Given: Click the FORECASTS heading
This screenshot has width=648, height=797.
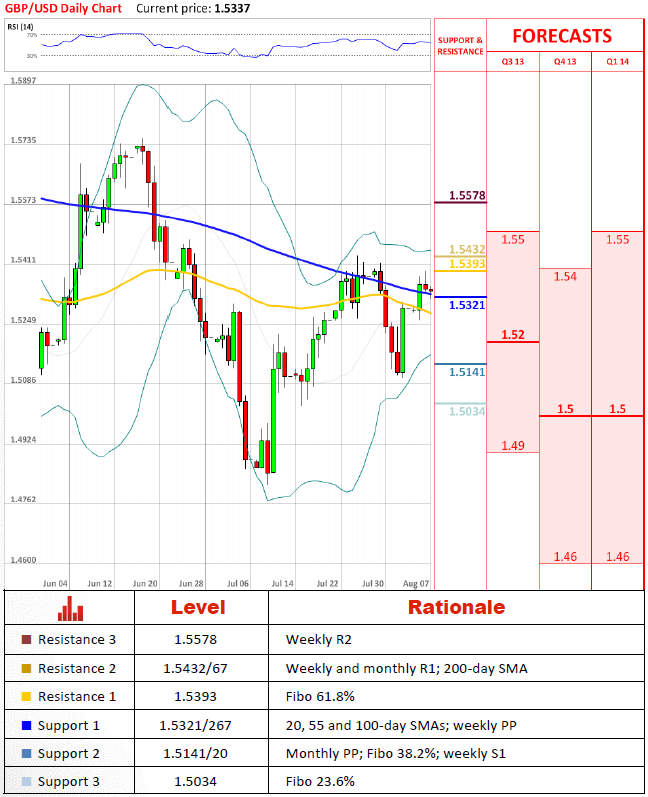Looking at the screenshot, I should tap(562, 36).
